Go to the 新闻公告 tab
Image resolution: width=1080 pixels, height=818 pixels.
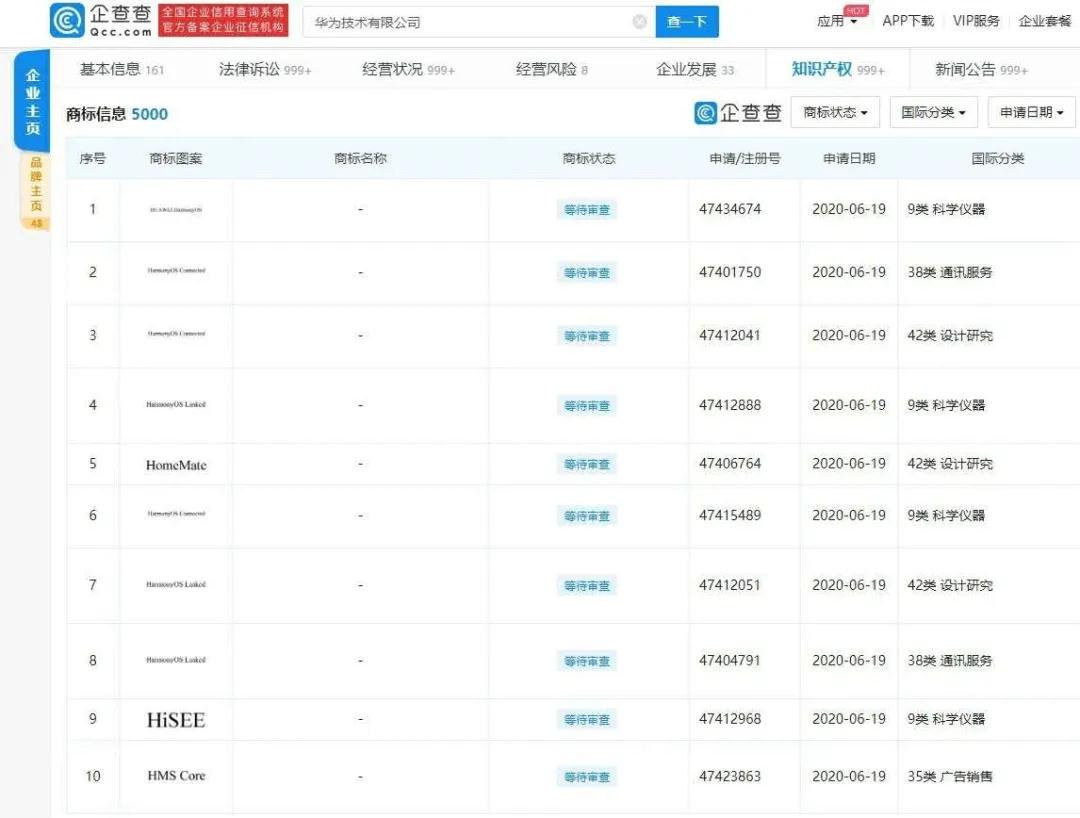tap(980, 70)
